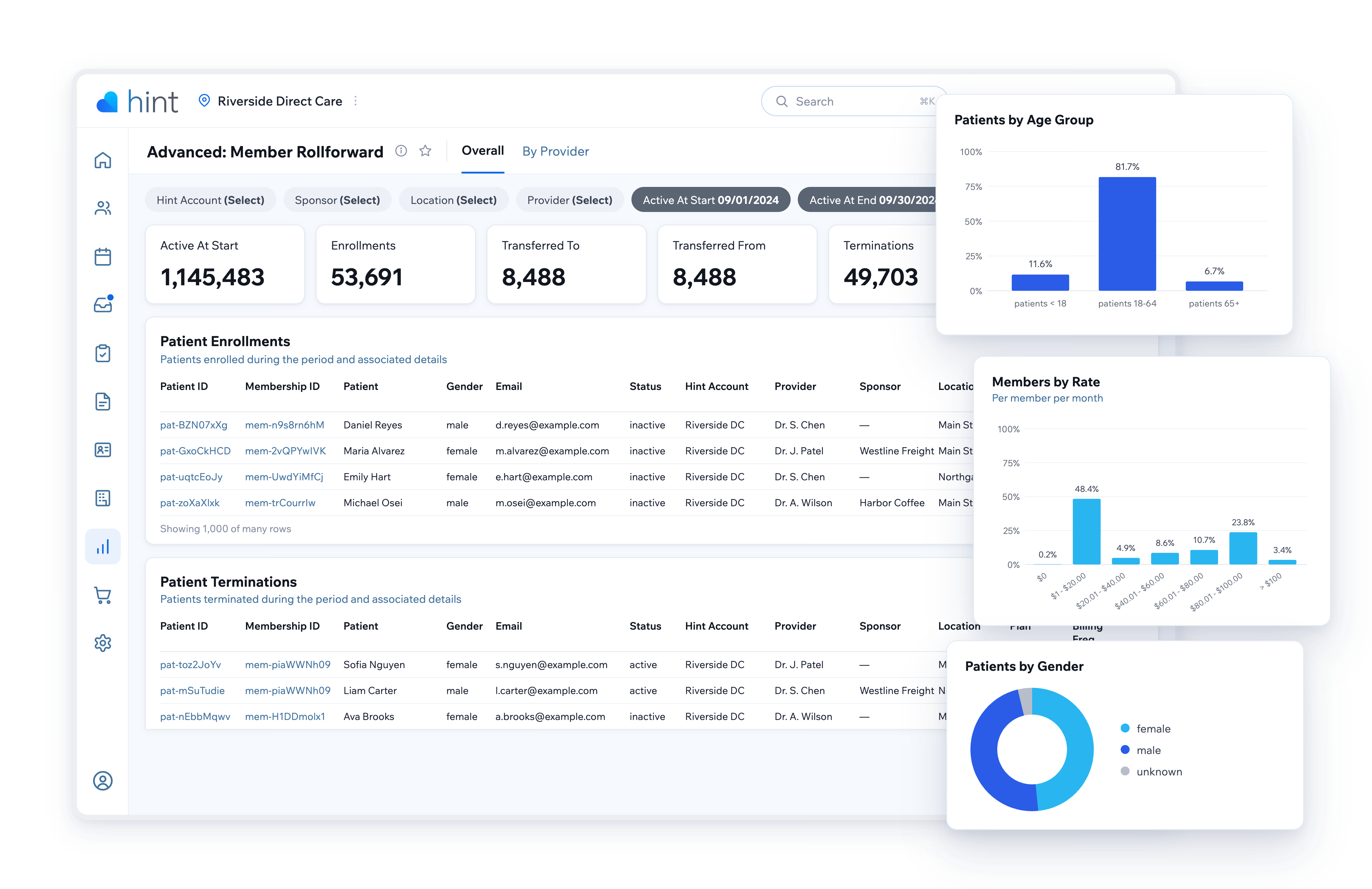Switch to the By Provider tab

[555, 151]
